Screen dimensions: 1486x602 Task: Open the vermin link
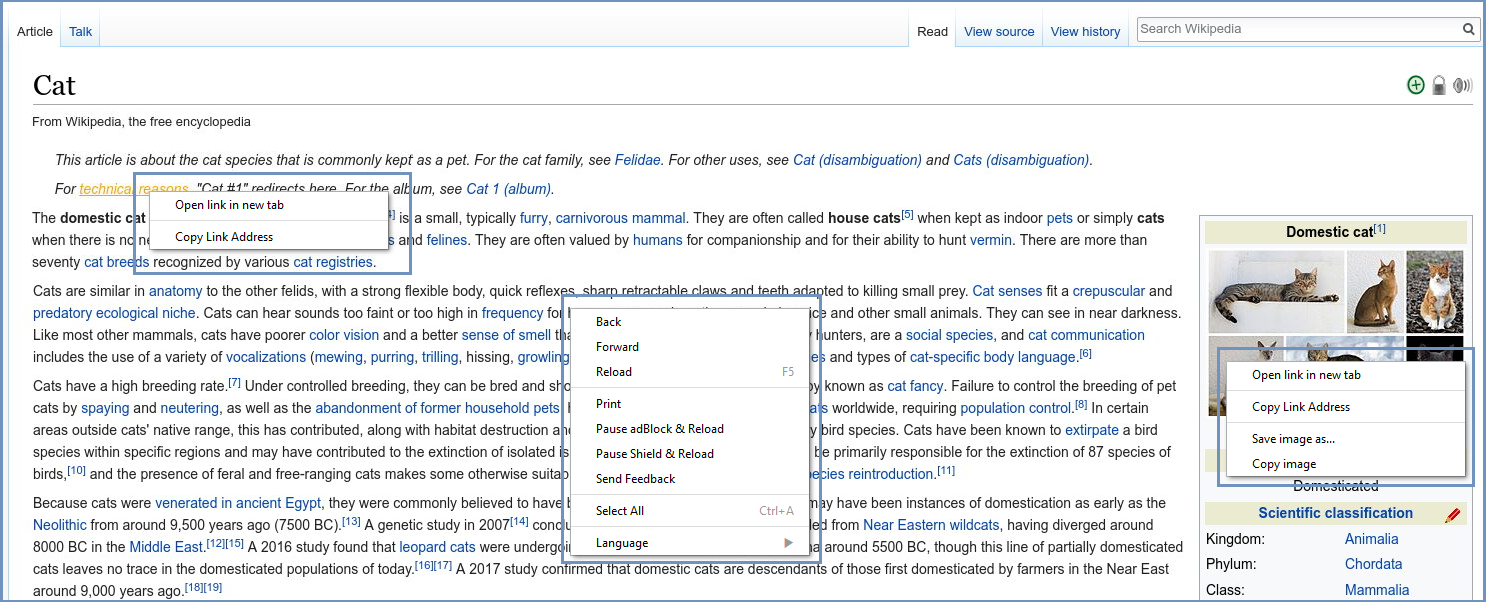click(991, 240)
